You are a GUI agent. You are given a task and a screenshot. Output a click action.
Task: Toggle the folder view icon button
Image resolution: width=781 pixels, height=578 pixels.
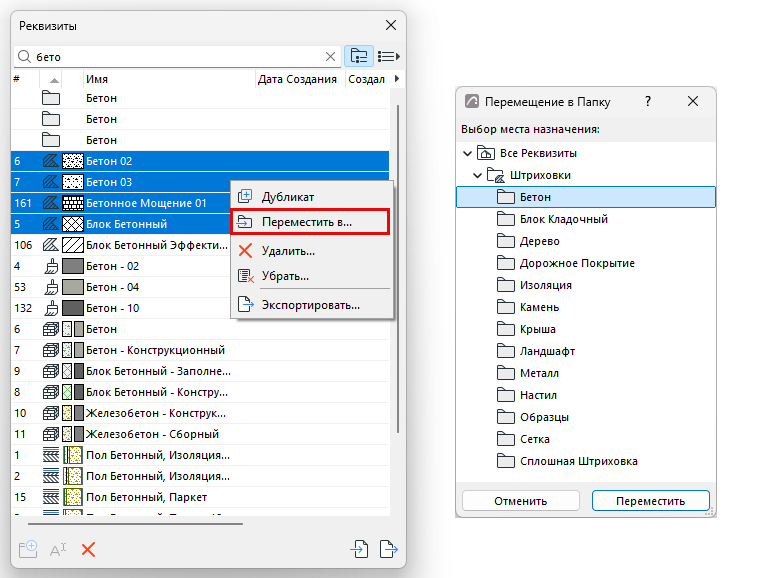pos(359,56)
